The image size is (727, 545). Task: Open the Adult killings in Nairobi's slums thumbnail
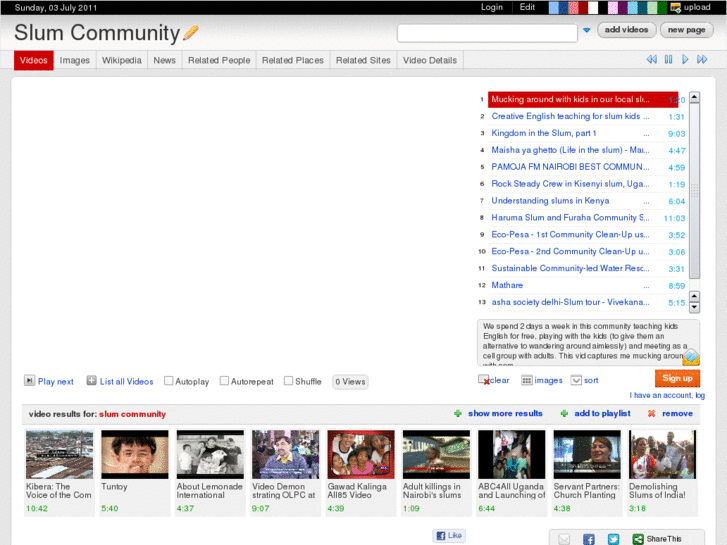coord(436,454)
